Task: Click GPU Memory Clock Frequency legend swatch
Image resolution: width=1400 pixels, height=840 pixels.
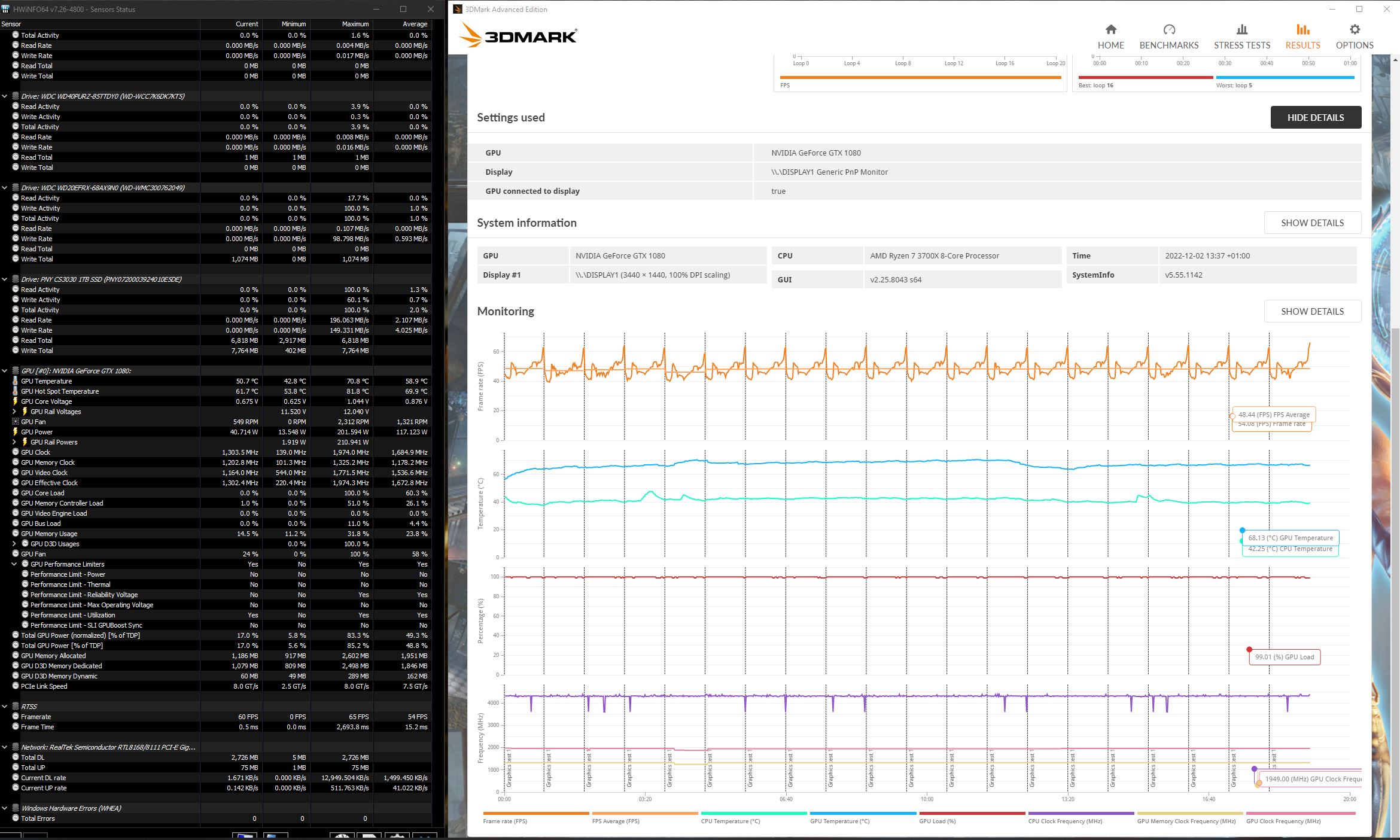Action: coord(1190,814)
